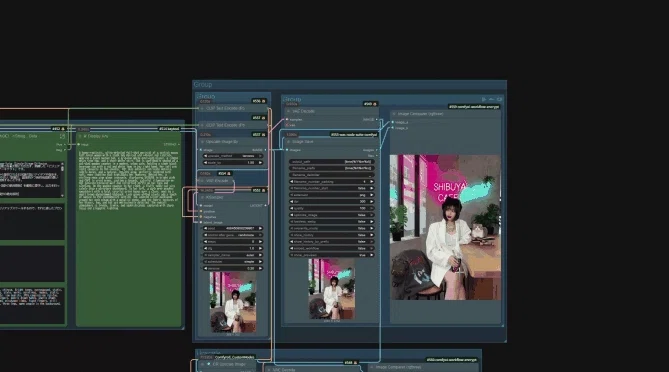This screenshot has width=669, height=372.
Task: Toggle the optimize_image option in Image Save
Action: [332, 215]
